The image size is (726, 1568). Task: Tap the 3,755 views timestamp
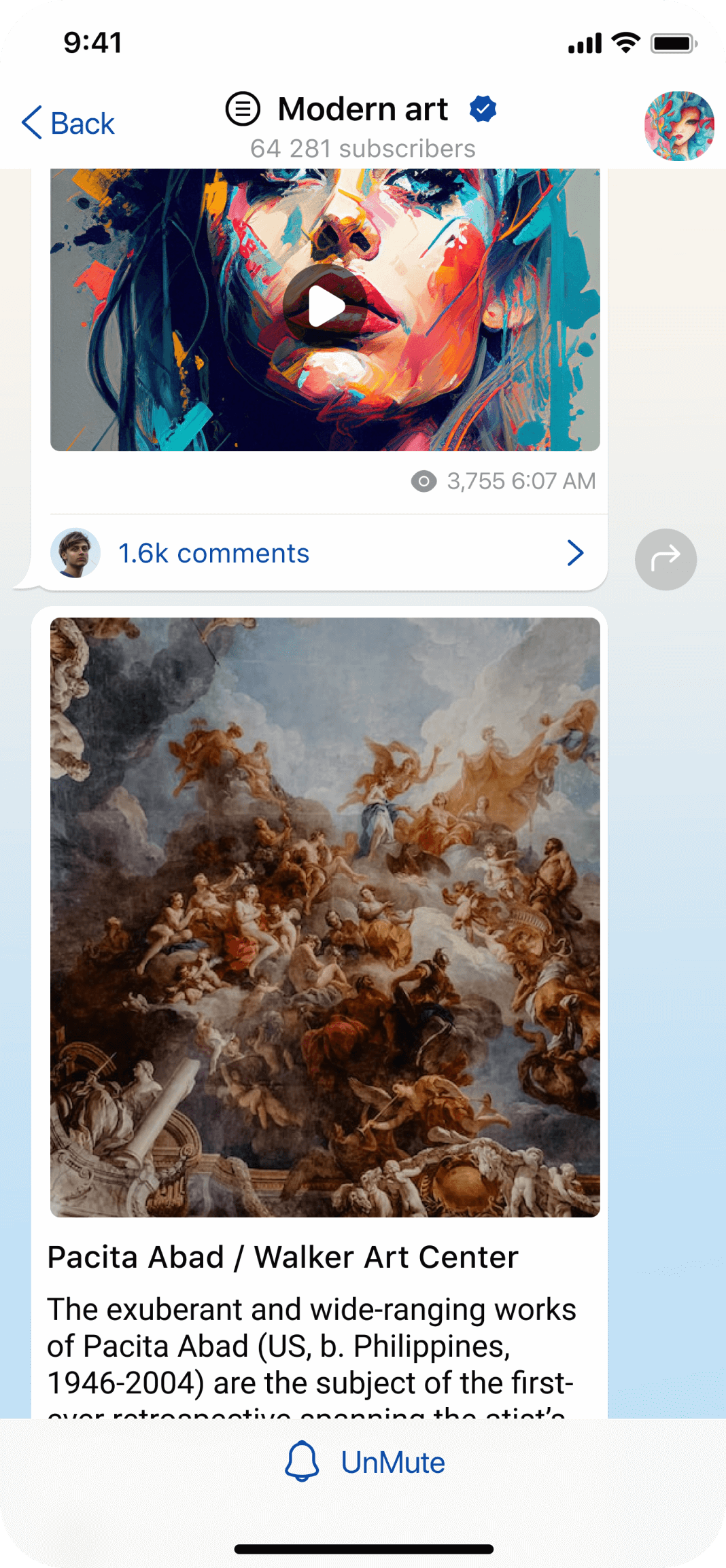[521, 482]
